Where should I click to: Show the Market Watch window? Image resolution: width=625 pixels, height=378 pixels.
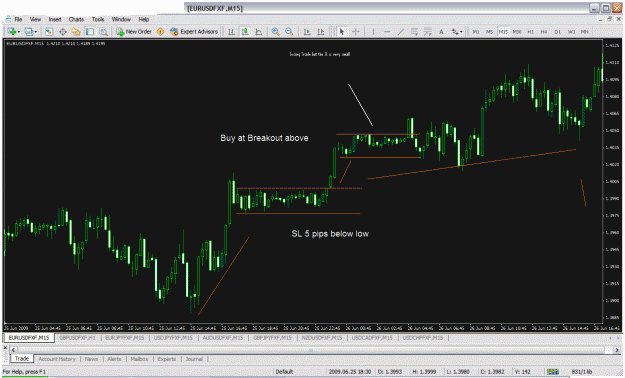[49, 32]
